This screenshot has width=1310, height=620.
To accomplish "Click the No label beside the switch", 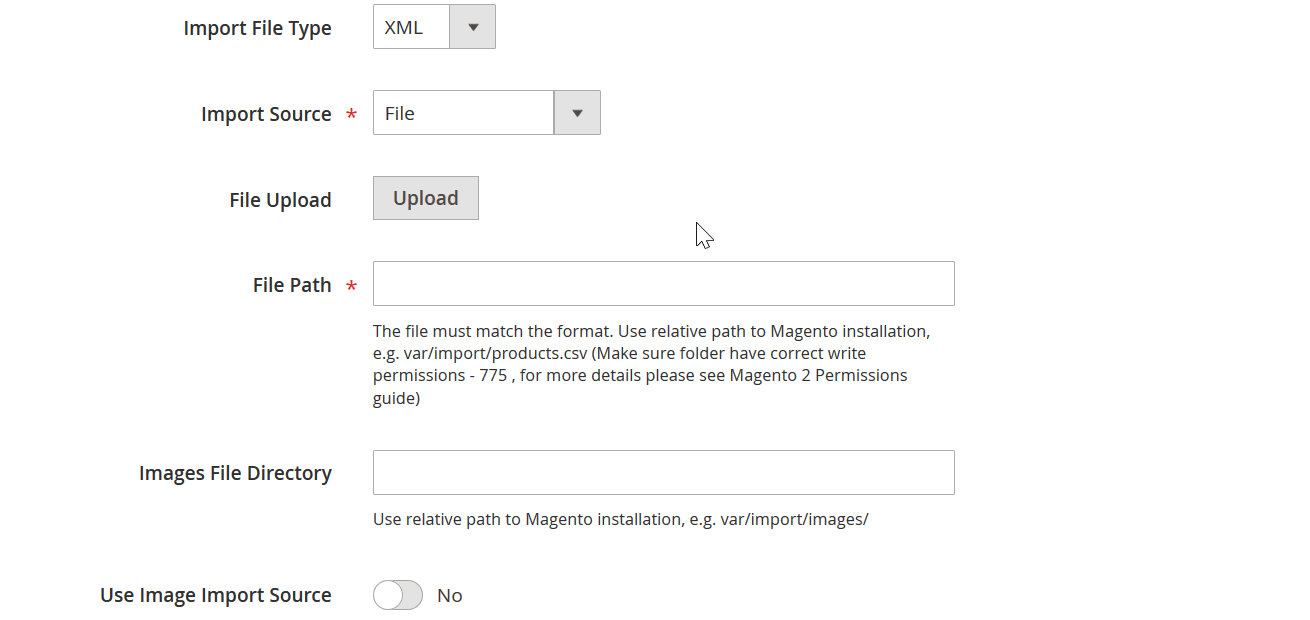I will tap(450, 596).
